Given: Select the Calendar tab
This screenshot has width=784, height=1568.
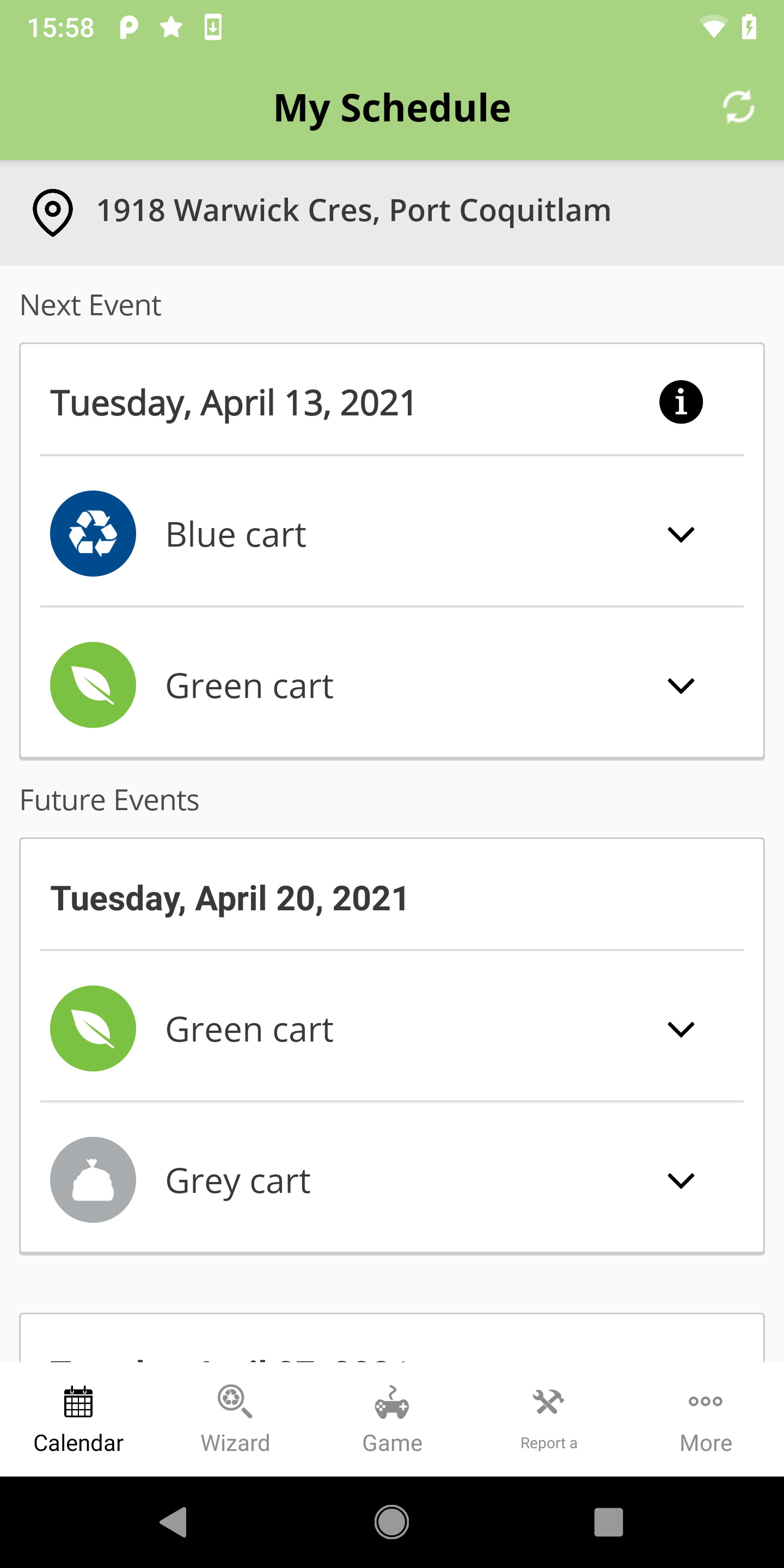Looking at the screenshot, I should coord(78,1419).
